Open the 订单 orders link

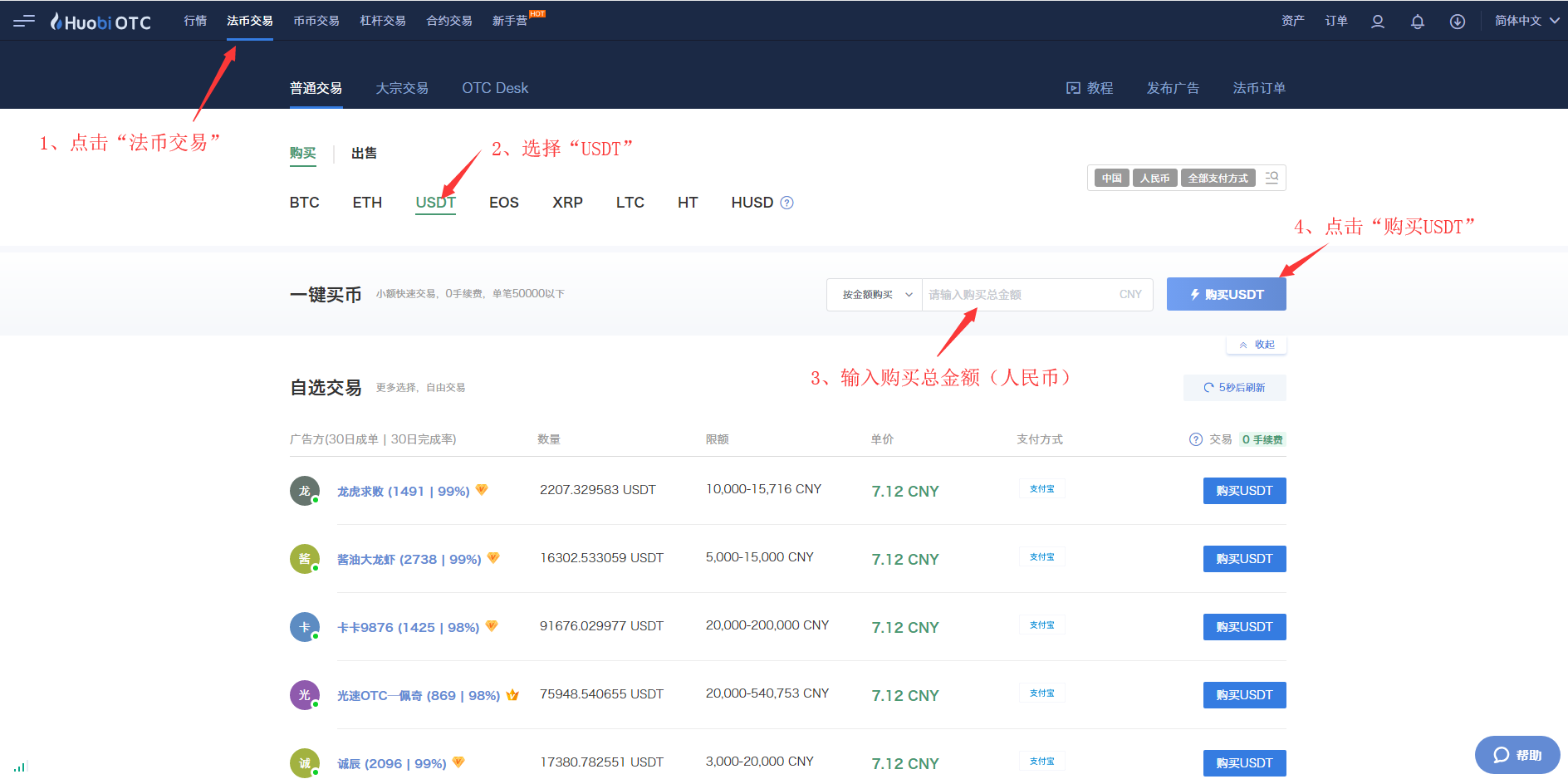pos(1336,21)
